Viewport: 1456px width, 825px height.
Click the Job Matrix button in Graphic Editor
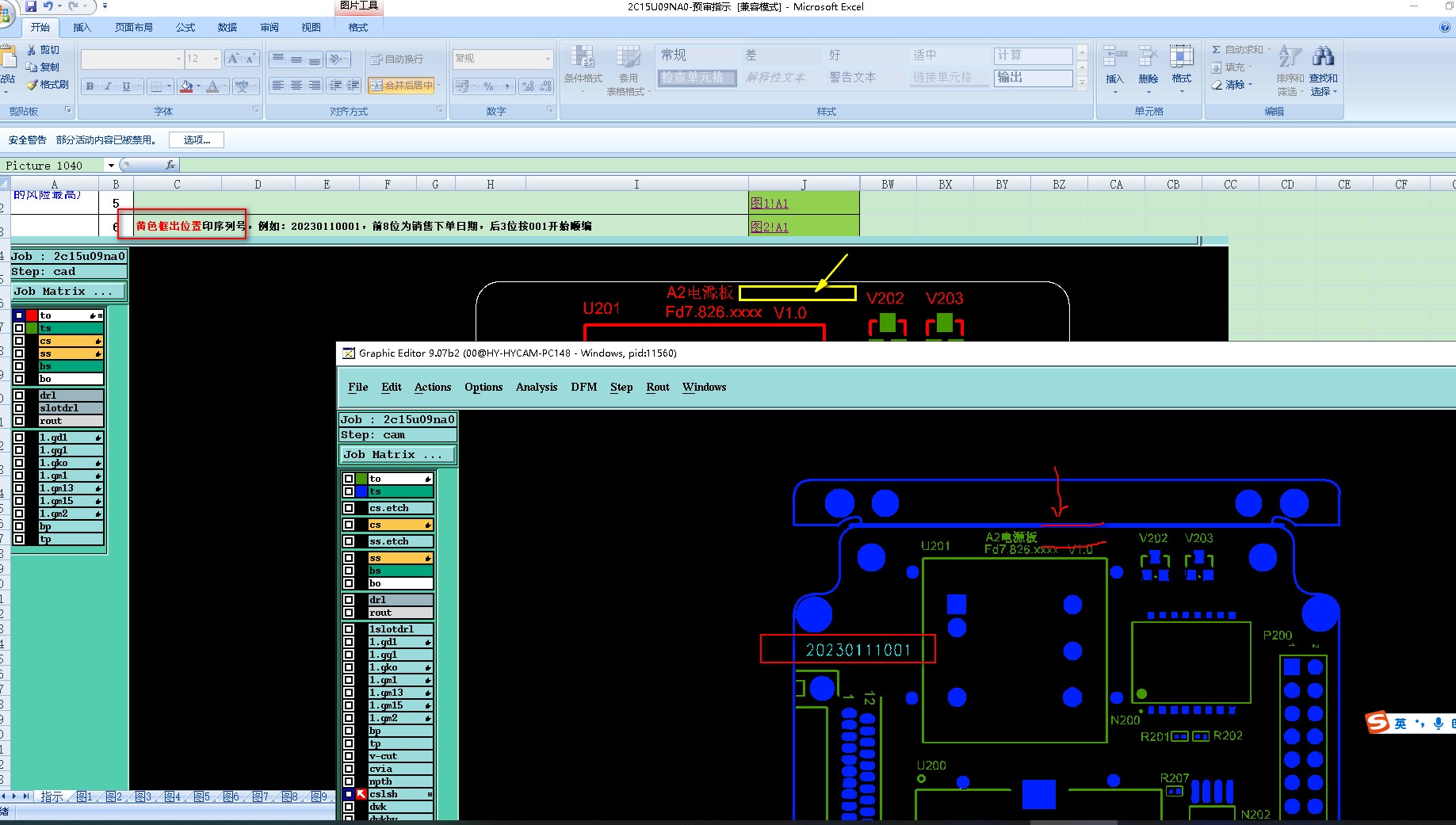tap(398, 455)
